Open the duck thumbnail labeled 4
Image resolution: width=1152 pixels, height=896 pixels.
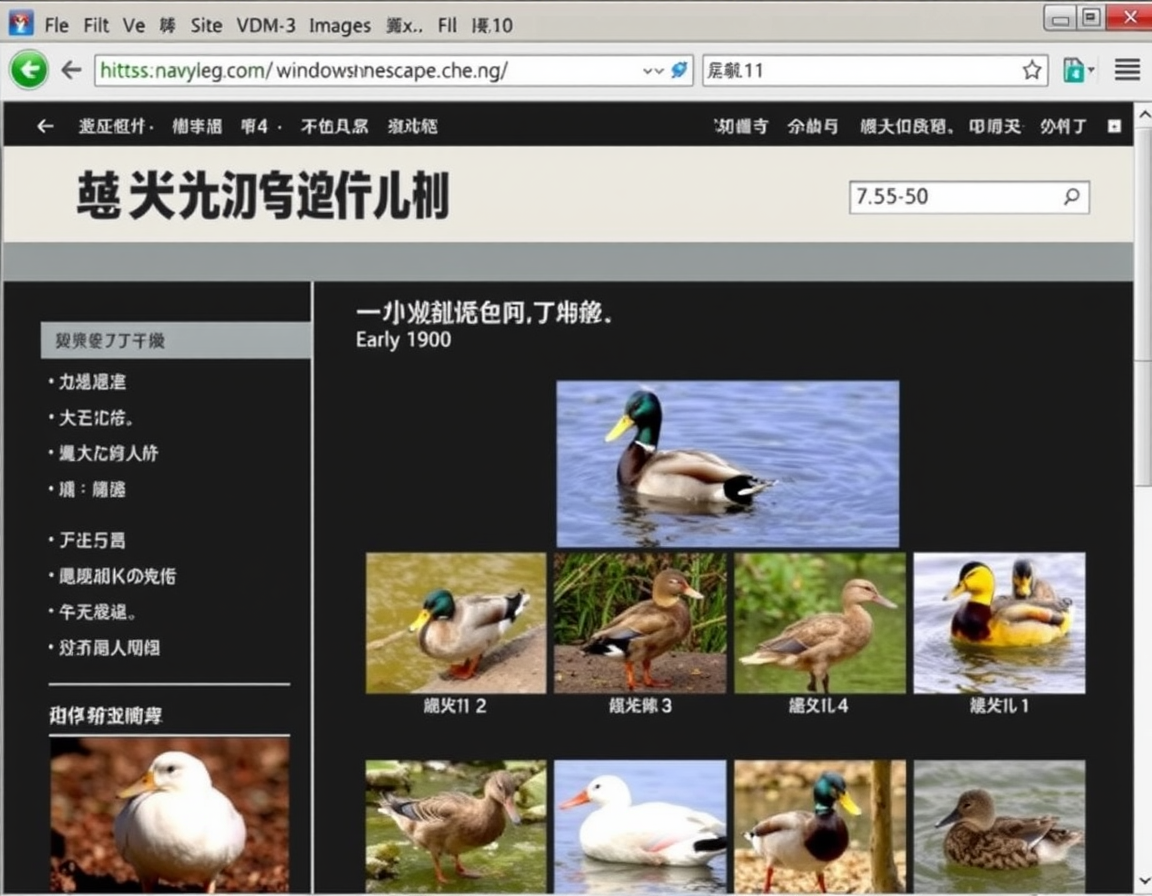pyautogui.click(x=820, y=623)
